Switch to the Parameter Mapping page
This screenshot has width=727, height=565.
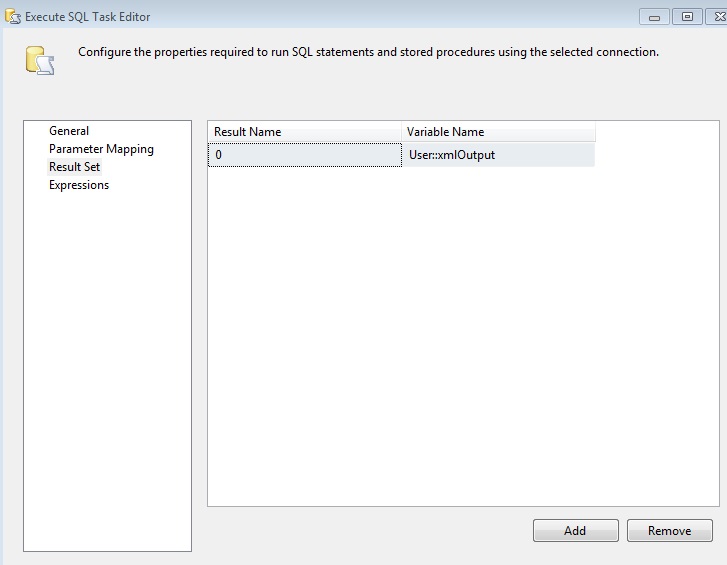pyautogui.click(x=101, y=149)
